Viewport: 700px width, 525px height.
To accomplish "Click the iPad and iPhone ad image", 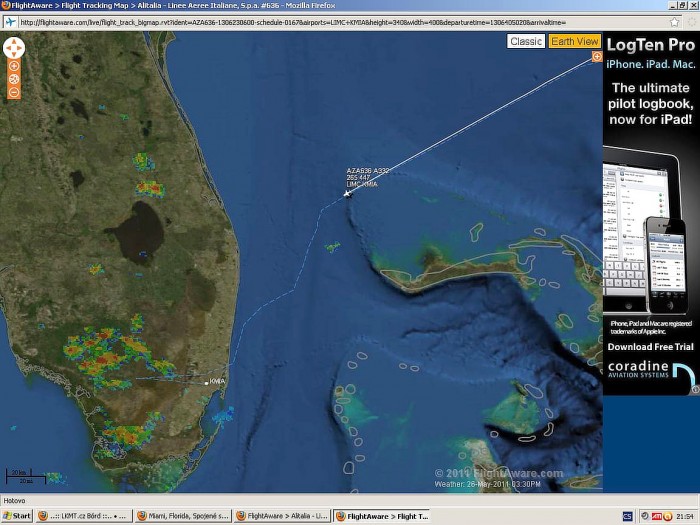I will [x=647, y=230].
